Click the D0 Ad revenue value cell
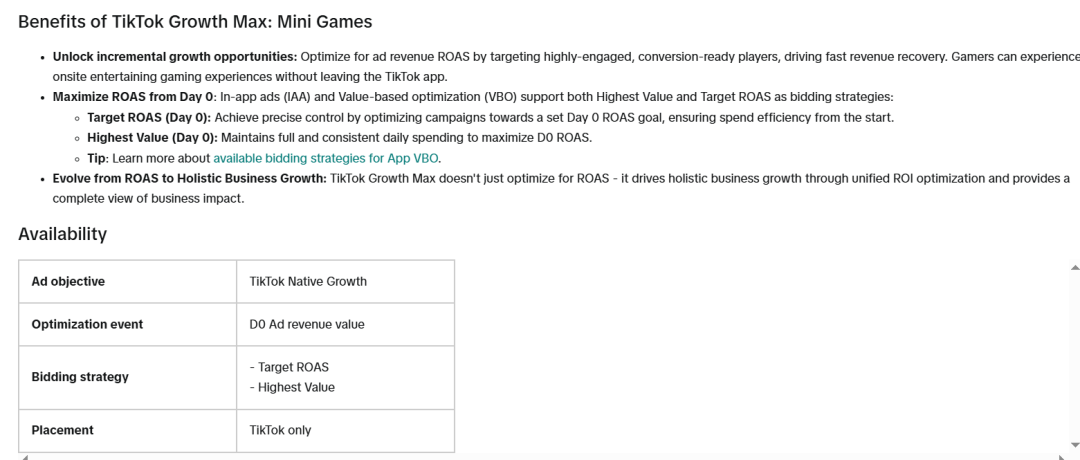Screen dimensions: 1080x460 345,324
